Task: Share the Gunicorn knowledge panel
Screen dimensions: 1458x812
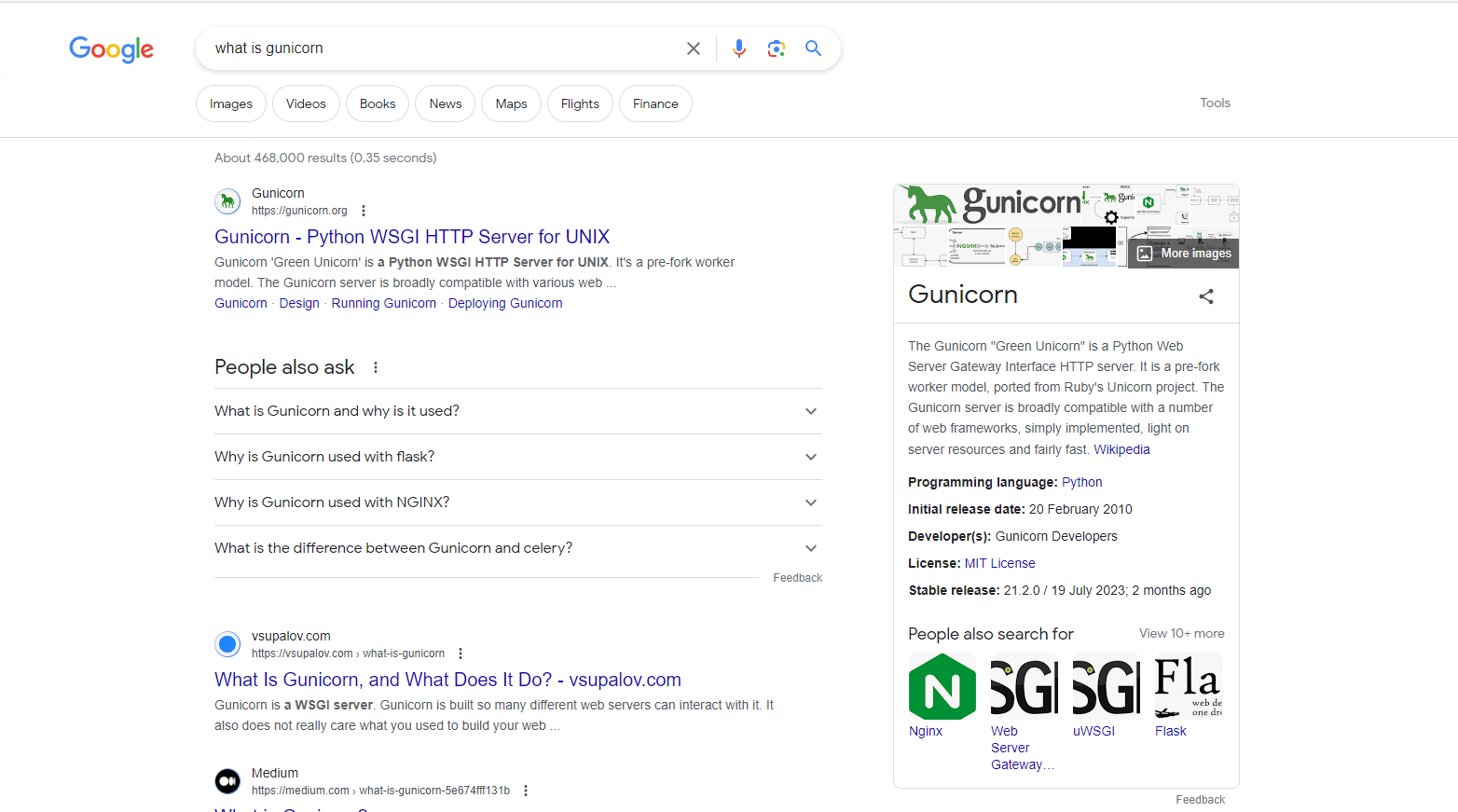Action: (x=1205, y=296)
